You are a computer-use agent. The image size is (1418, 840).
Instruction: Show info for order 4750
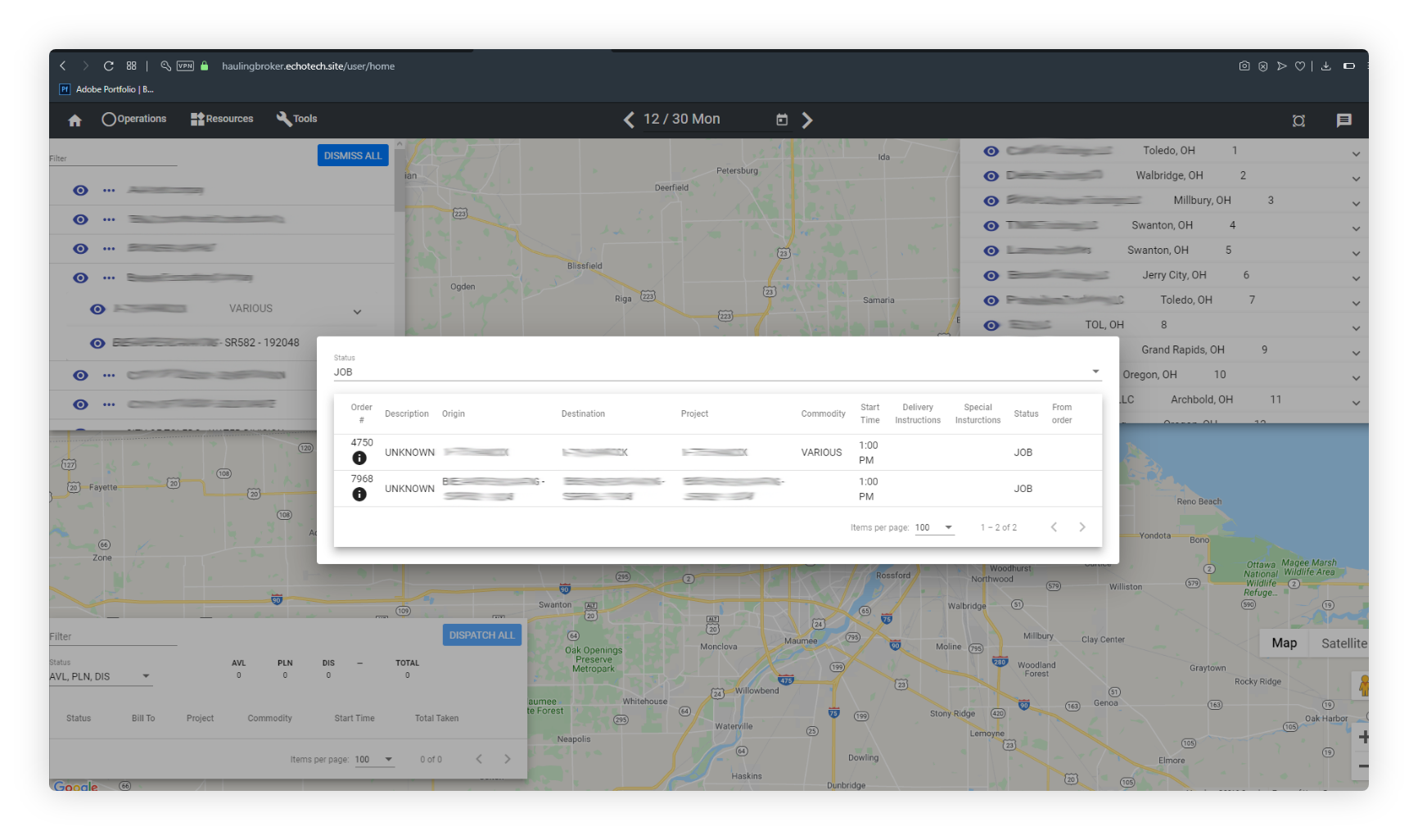pos(359,458)
